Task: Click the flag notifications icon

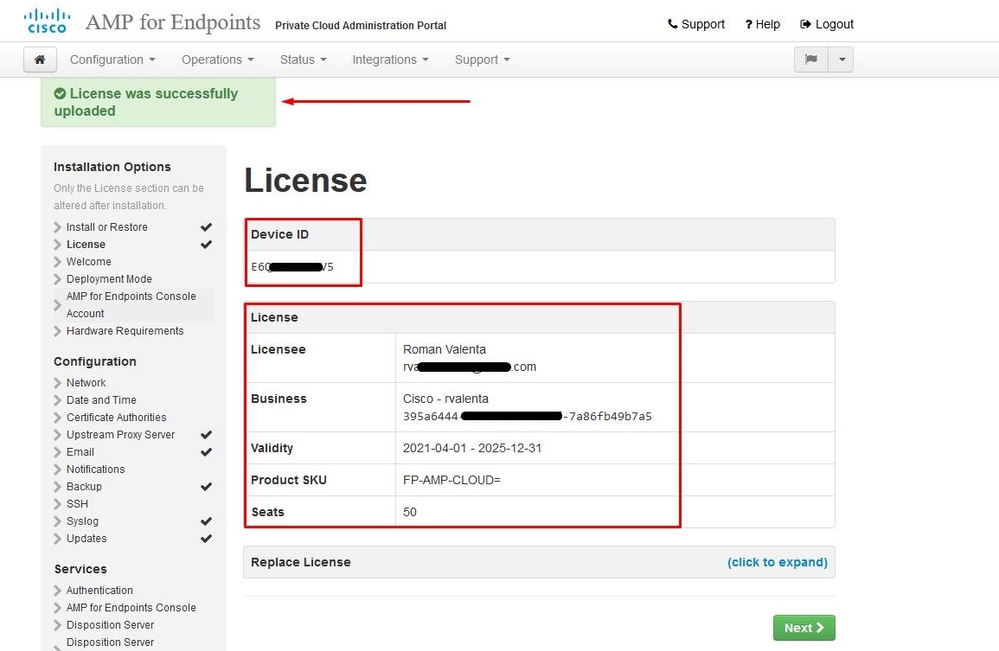Action: 811,60
